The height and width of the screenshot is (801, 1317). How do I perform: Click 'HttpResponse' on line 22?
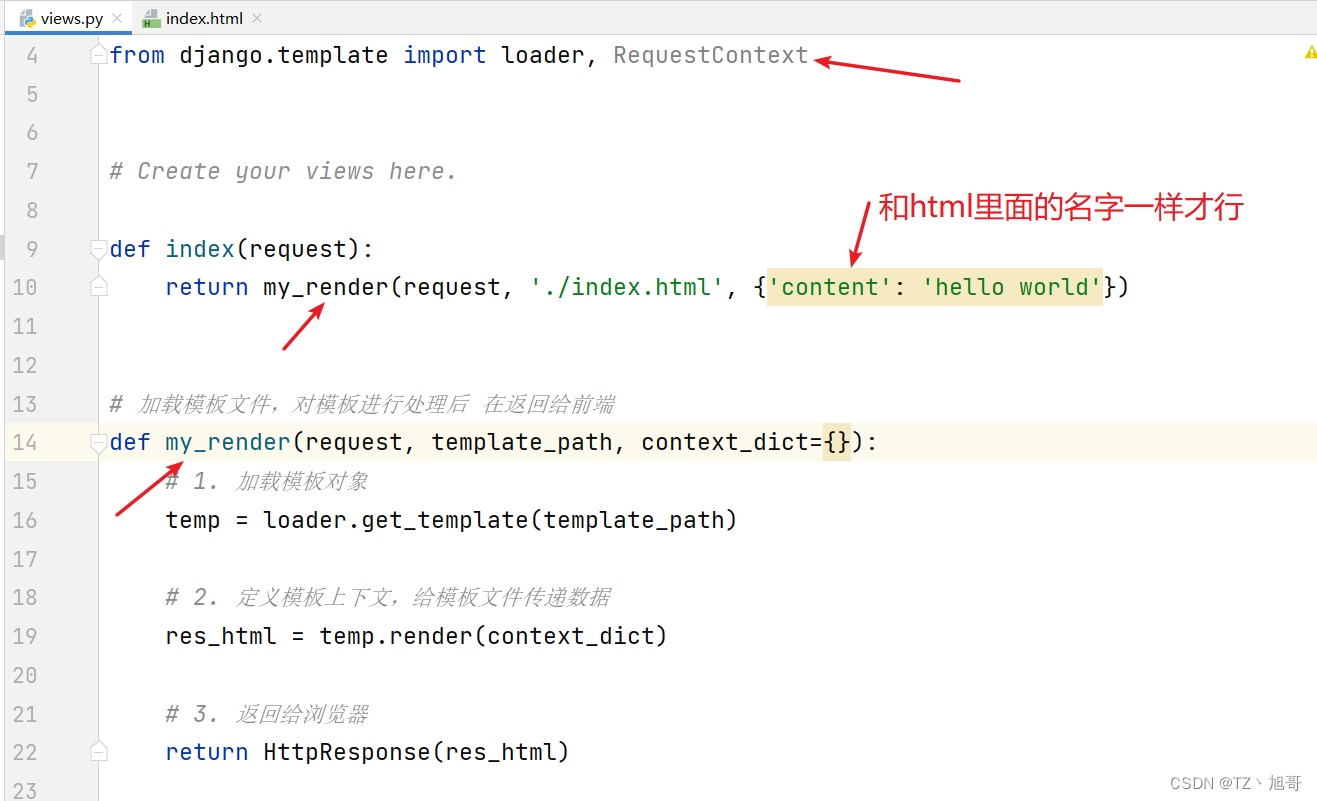(x=346, y=752)
